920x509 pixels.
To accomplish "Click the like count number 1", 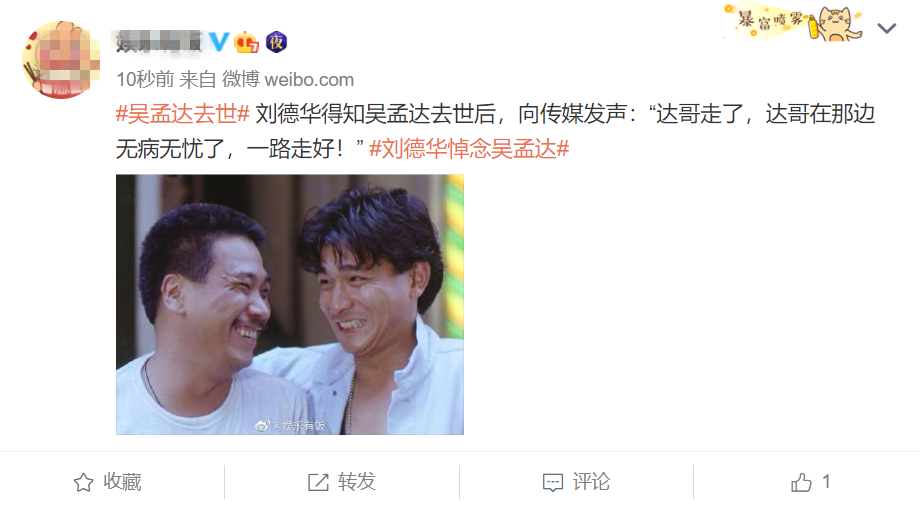I will point(826,482).
